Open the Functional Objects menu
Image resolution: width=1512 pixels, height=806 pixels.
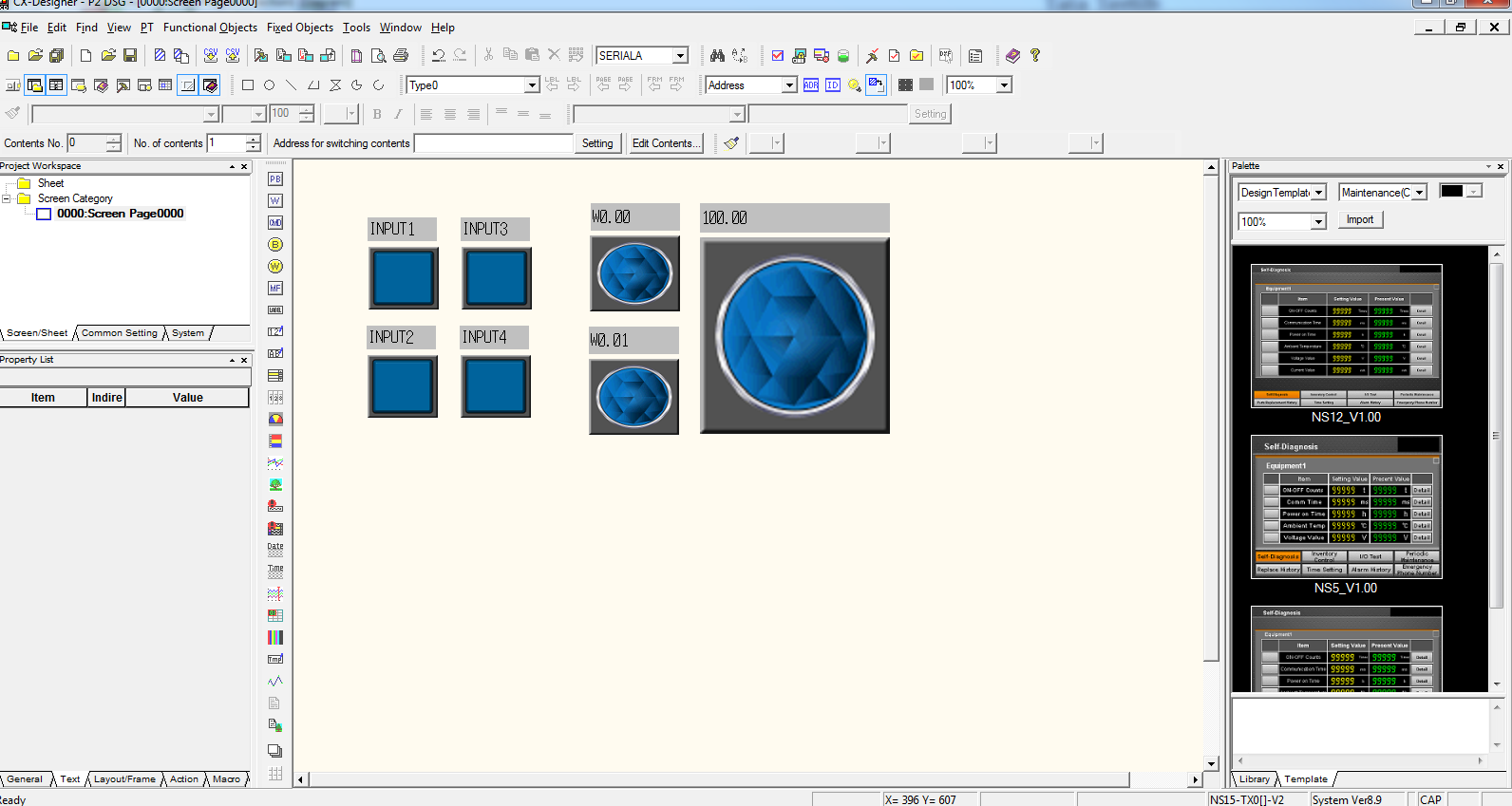coord(210,28)
